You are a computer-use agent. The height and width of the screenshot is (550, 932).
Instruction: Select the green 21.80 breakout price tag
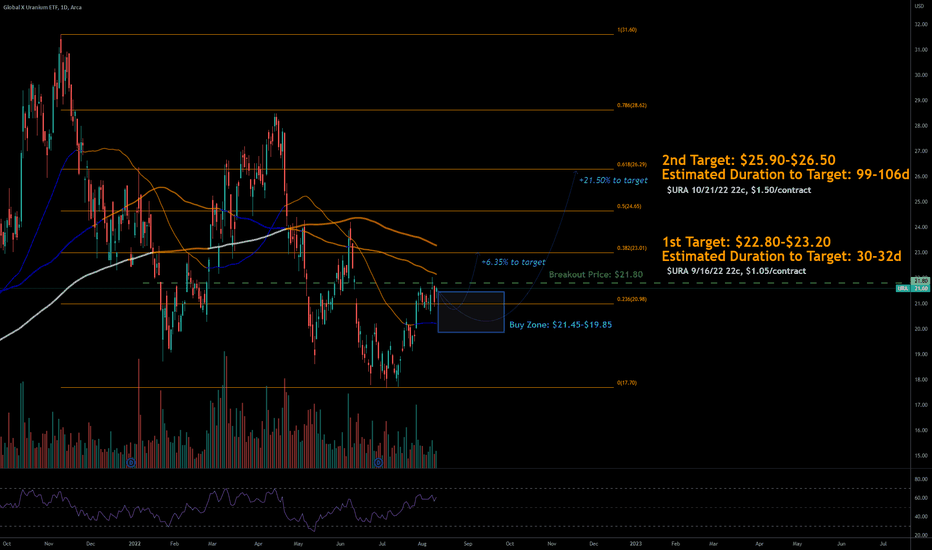920,281
